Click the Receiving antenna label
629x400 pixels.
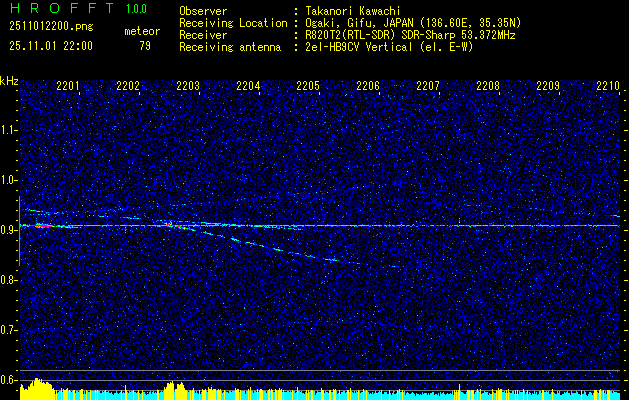point(230,47)
